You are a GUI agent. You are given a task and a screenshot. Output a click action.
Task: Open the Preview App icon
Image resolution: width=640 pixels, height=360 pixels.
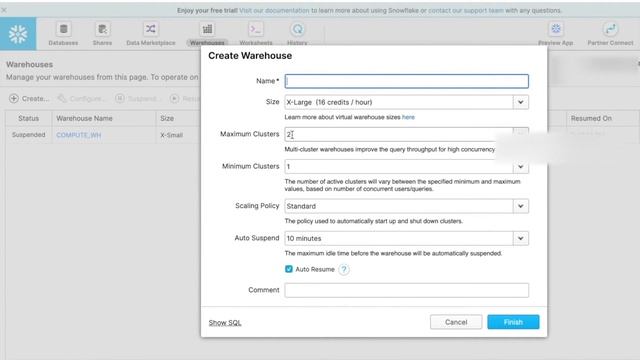(x=556, y=29)
